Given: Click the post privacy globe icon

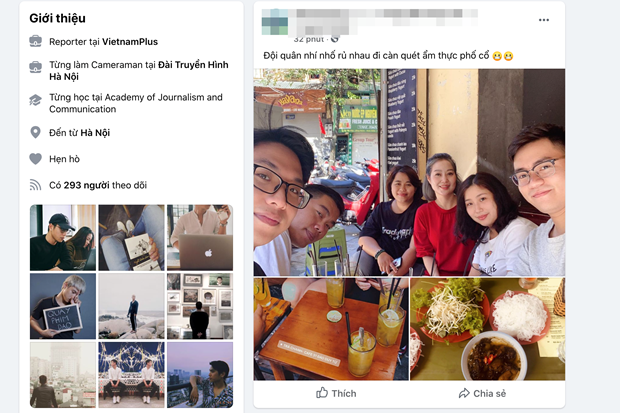Looking at the screenshot, I should (335, 39).
